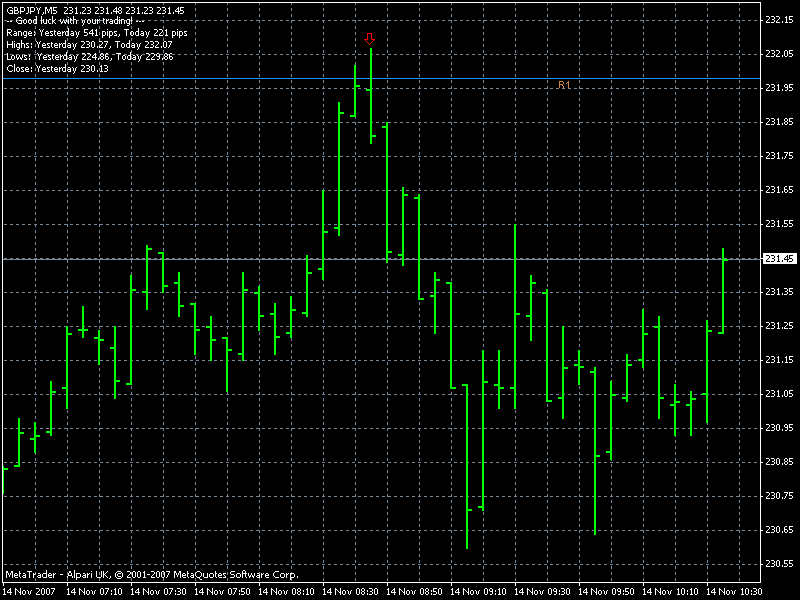Click the 231.35 price scale label
The image size is (800, 600).
pyautogui.click(x=780, y=292)
